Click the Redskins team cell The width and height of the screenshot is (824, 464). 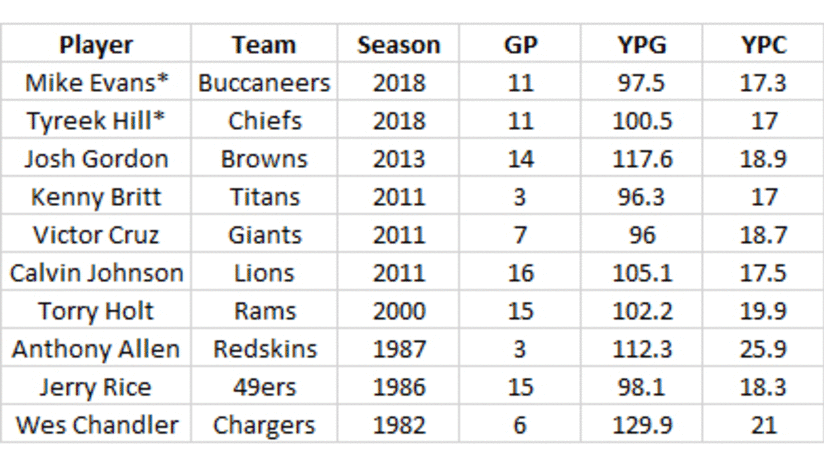(264, 349)
